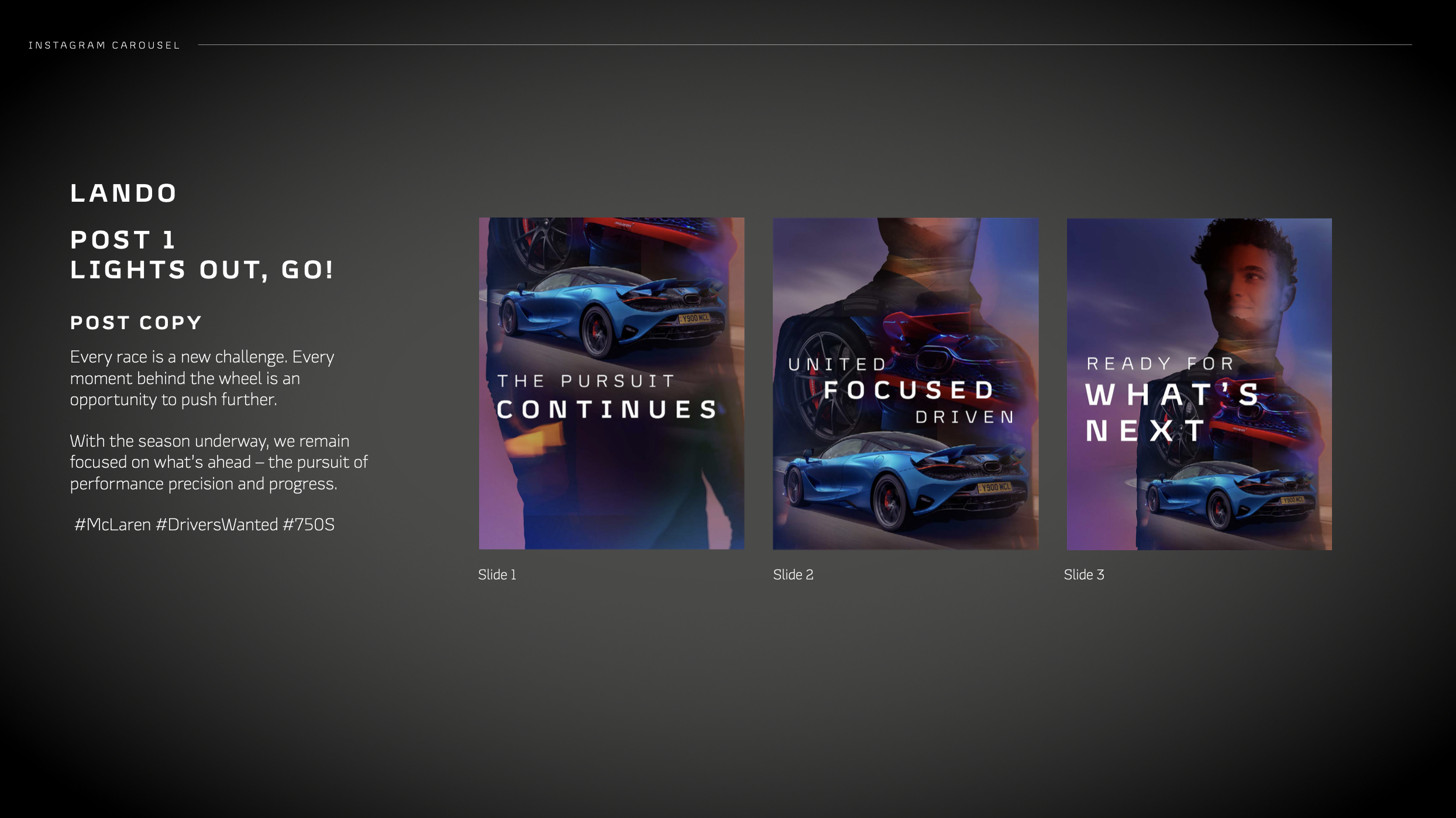Click 'THE PURSUIT' text on slide one
This screenshot has width=1456, height=818.
point(586,381)
